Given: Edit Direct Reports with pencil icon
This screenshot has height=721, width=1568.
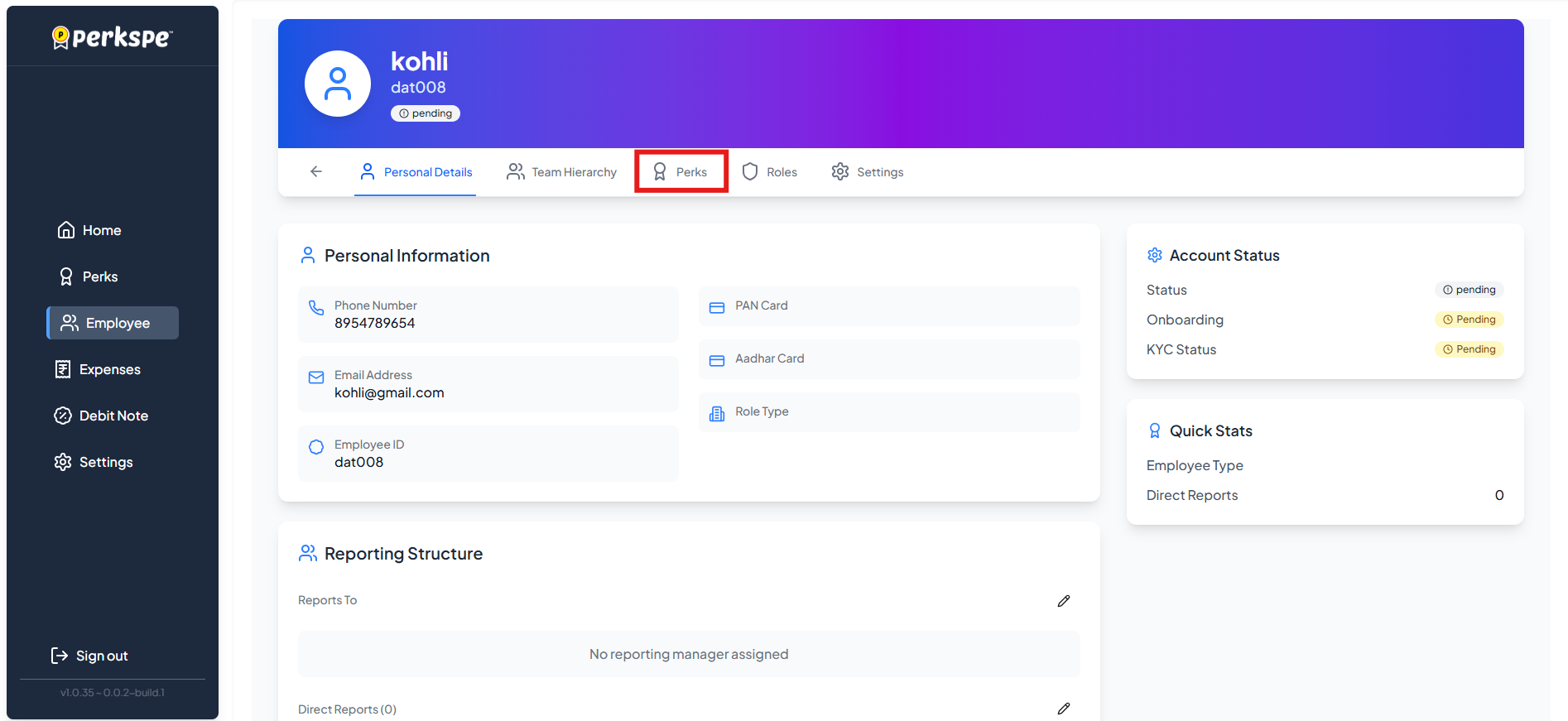Looking at the screenshot, I should coord(1063,709).
